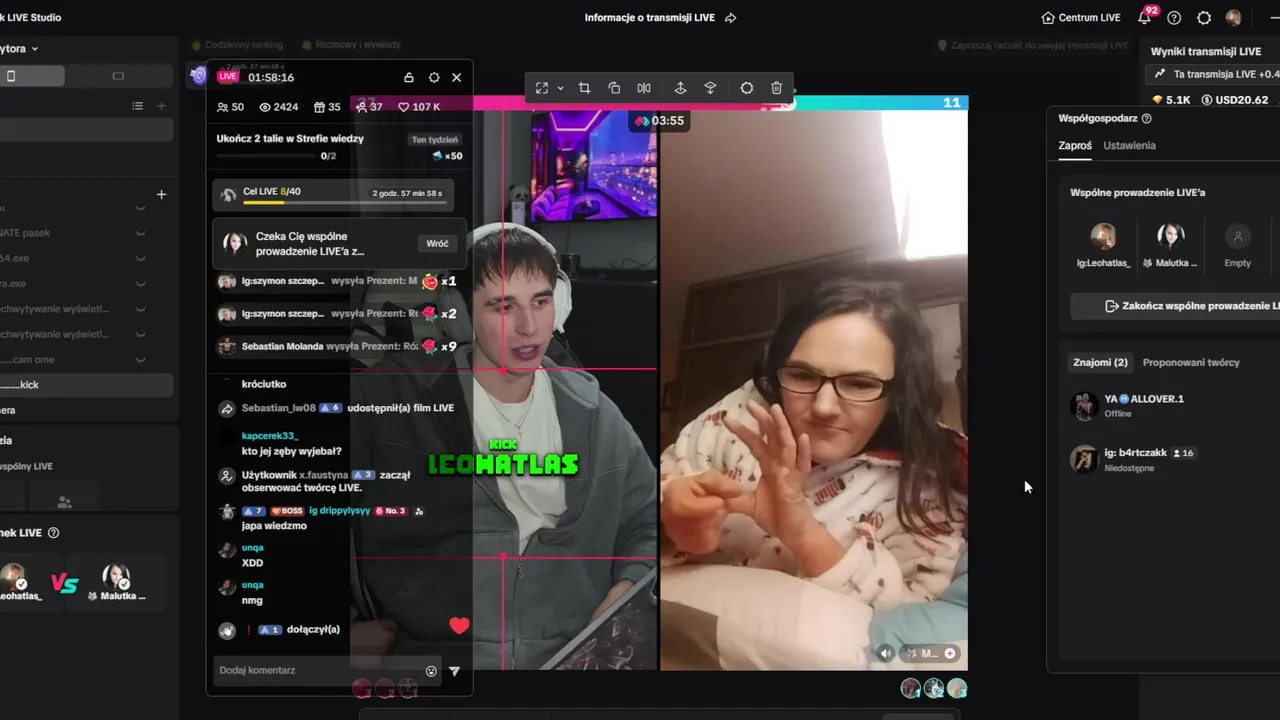Screen dimensions: 1280x720
Task: Add a new source with plus
Action: (x=161, y=194)
